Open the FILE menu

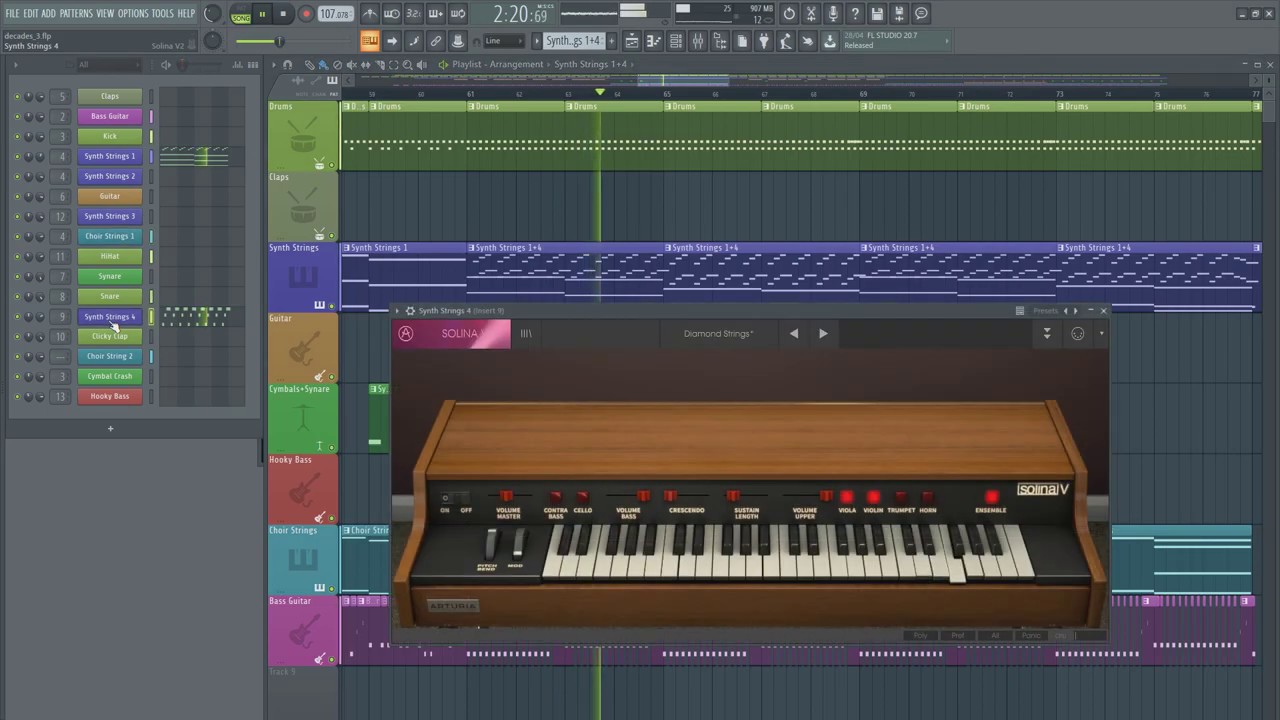coord(12,13)
